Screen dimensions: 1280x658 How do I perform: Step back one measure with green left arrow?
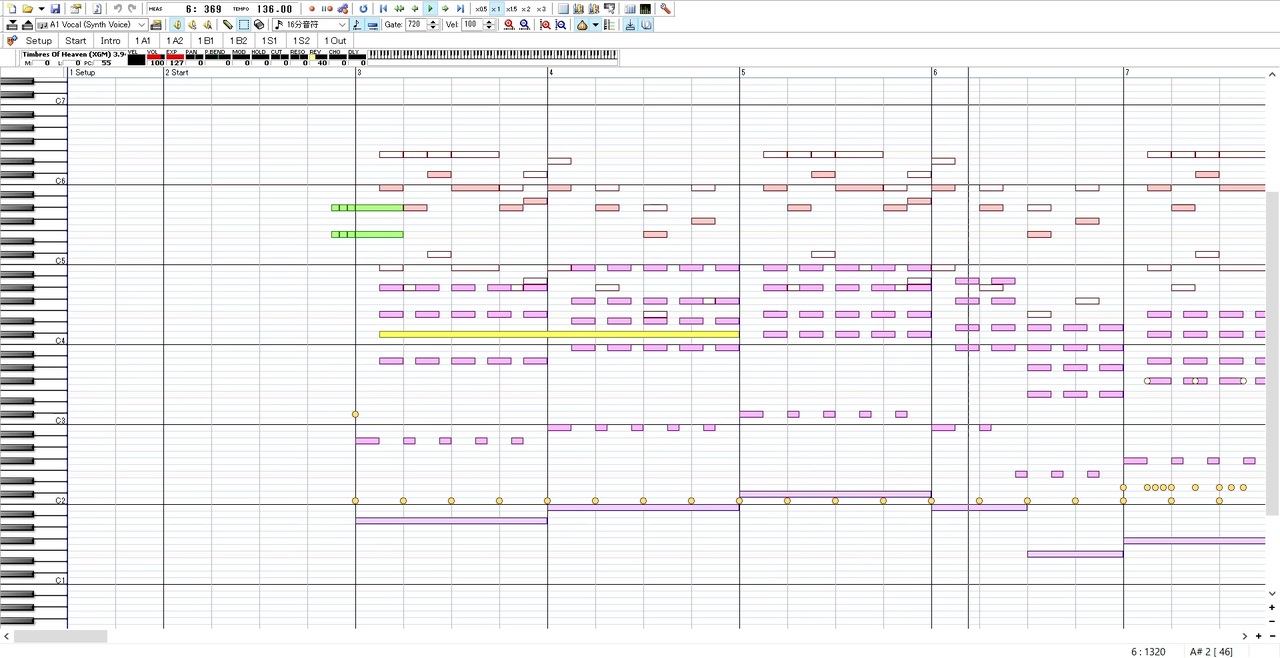click(x=415, y=9)
